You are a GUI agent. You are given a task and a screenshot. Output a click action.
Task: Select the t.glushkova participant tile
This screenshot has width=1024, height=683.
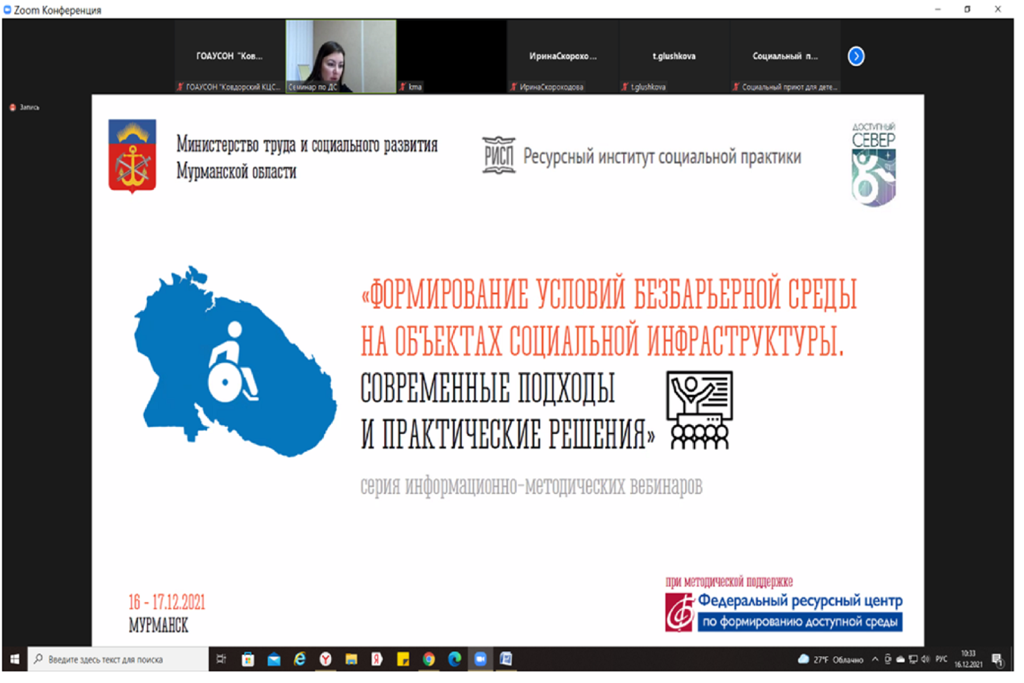673,56
